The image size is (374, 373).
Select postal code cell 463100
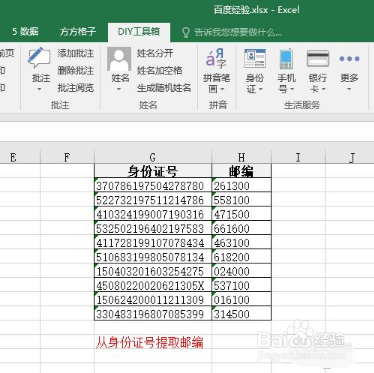241,243
